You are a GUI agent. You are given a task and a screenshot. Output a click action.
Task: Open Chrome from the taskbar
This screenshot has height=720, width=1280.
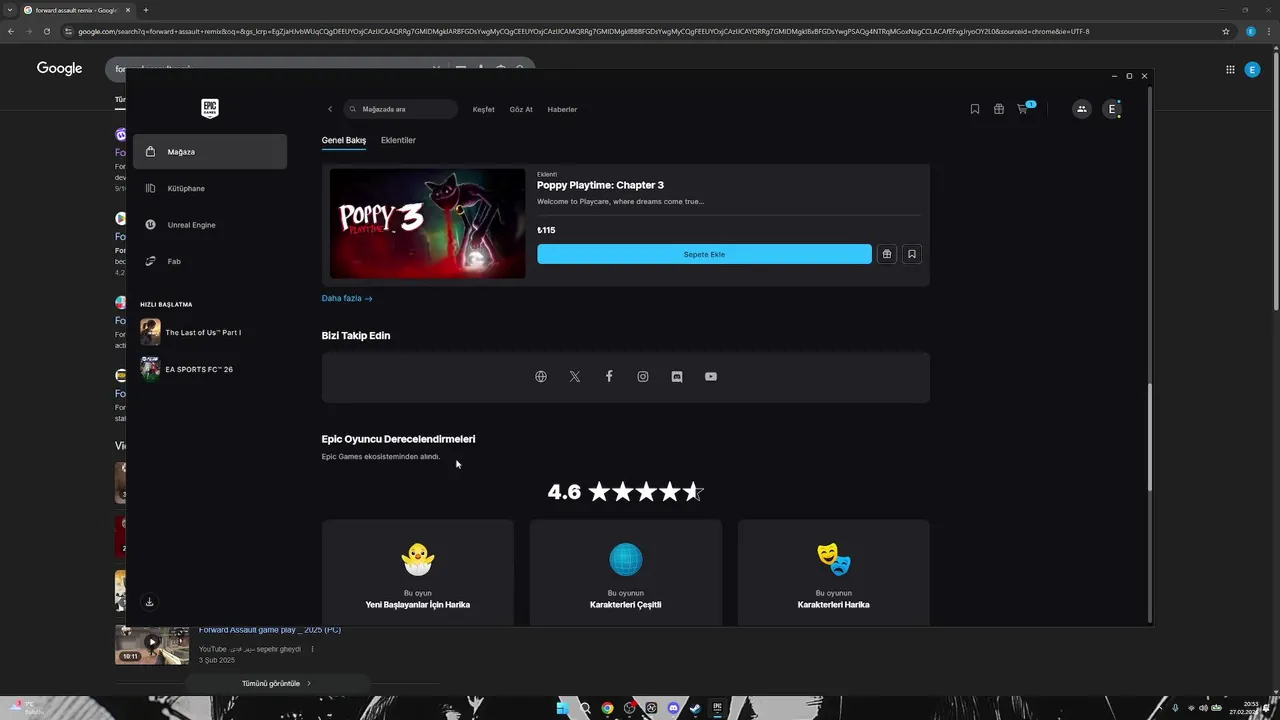pos(607,708)
